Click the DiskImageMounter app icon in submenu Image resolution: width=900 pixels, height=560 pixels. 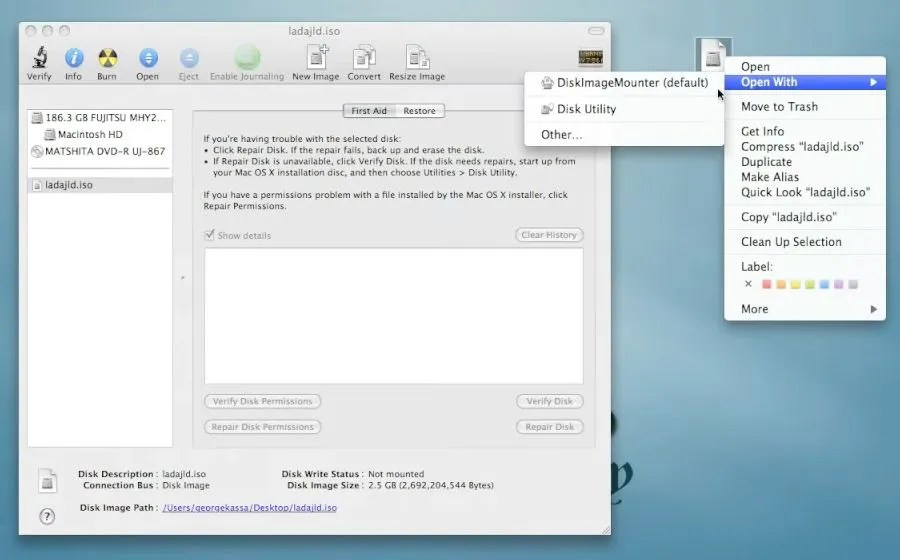(x=548, y=83)
